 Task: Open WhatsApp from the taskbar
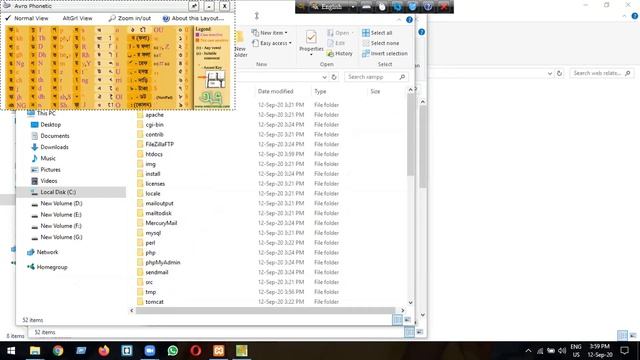pyautogui.click(x=173, y=351)
